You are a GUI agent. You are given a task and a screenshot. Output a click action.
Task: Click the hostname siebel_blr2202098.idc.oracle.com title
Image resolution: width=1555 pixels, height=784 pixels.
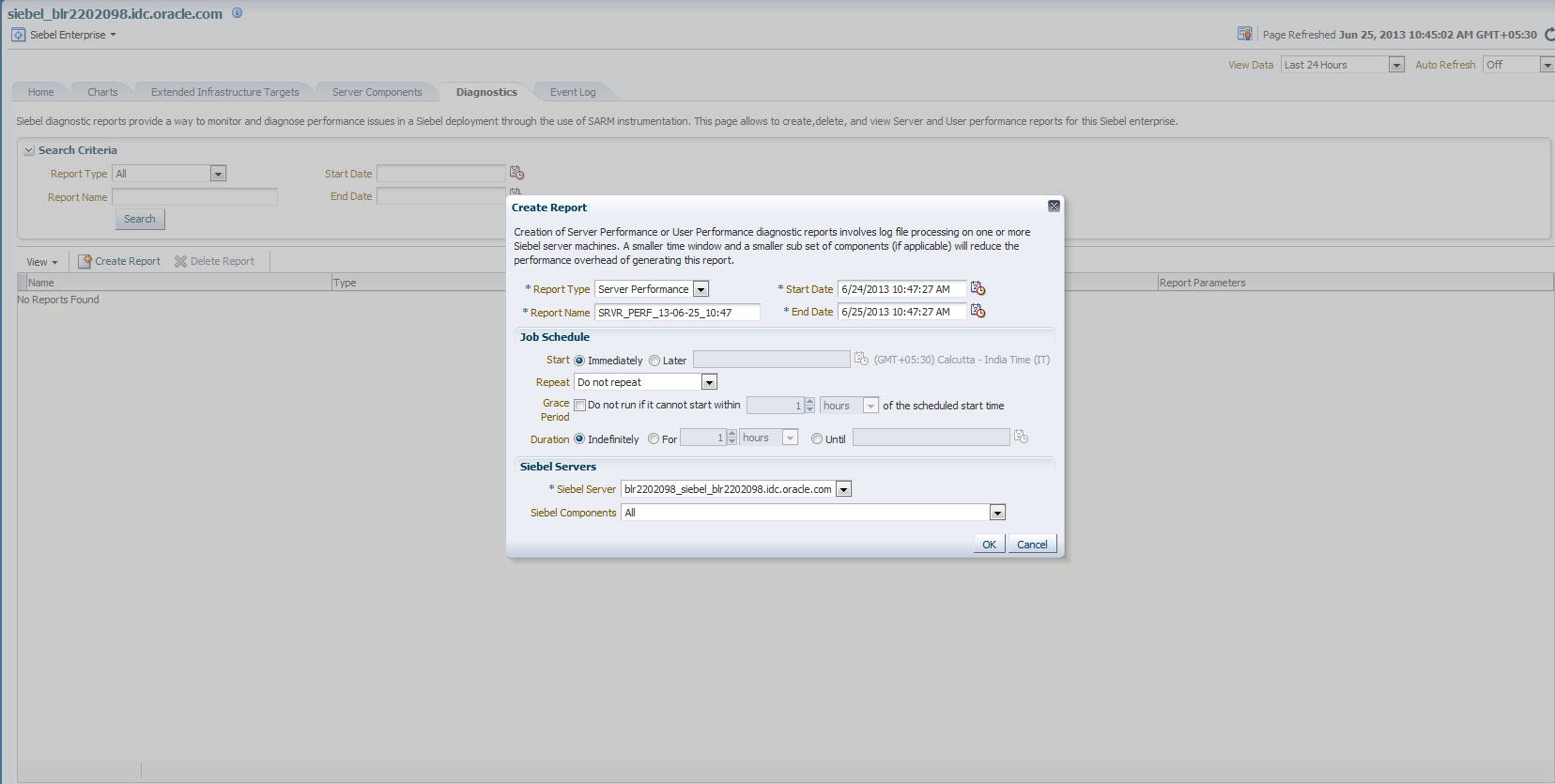115,14
